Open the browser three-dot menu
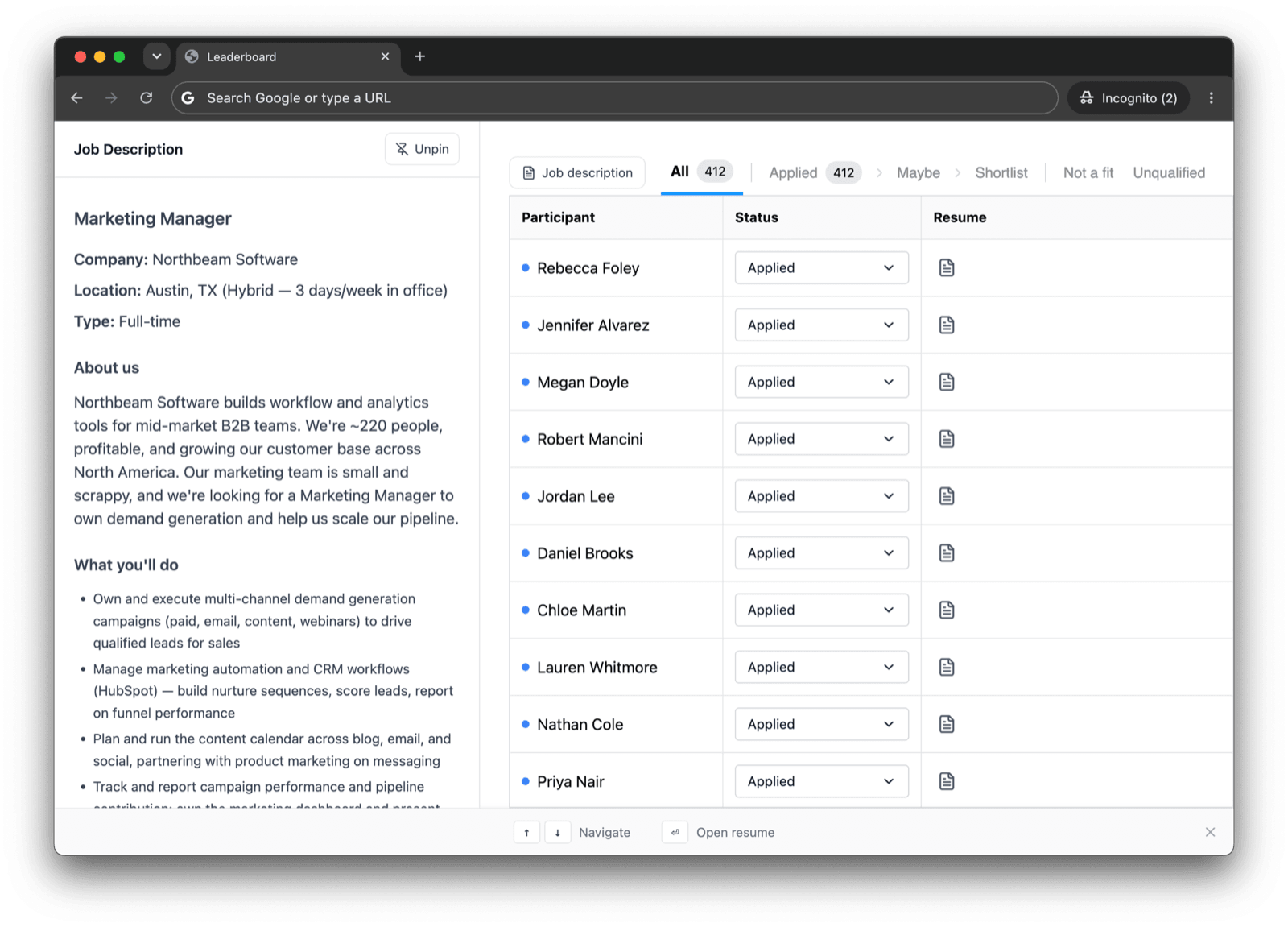 (x=1211, y=97)
